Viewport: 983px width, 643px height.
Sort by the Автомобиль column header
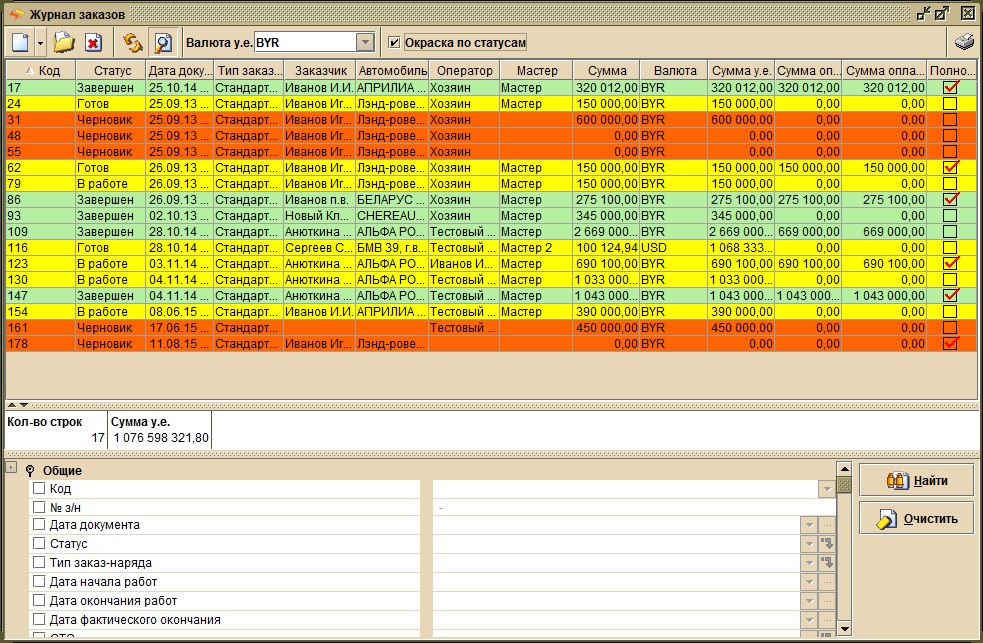pos(392,71)
